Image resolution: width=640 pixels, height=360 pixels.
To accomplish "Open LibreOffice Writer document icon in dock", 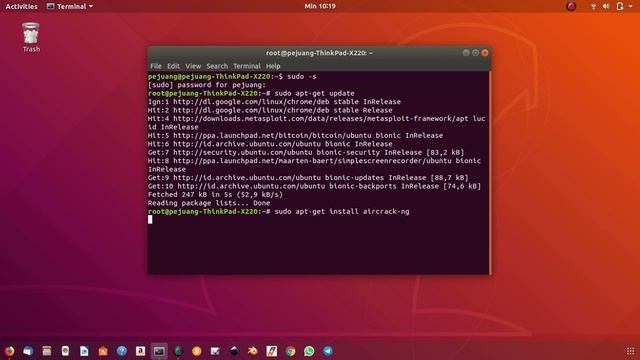I will pyautogui.click(x=84, y=351).
